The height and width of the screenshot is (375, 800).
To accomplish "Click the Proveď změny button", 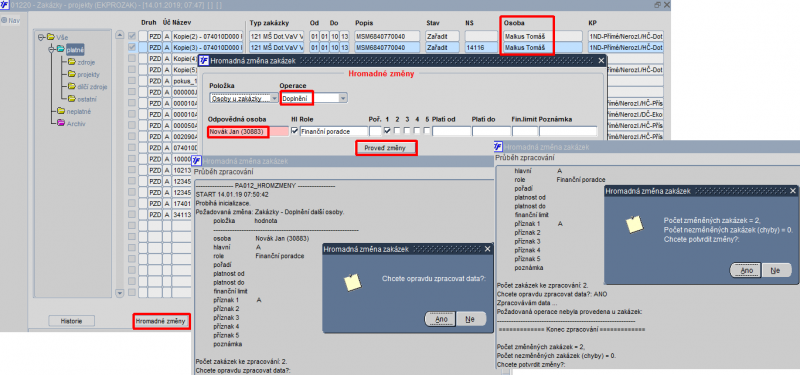I will 386,148.
